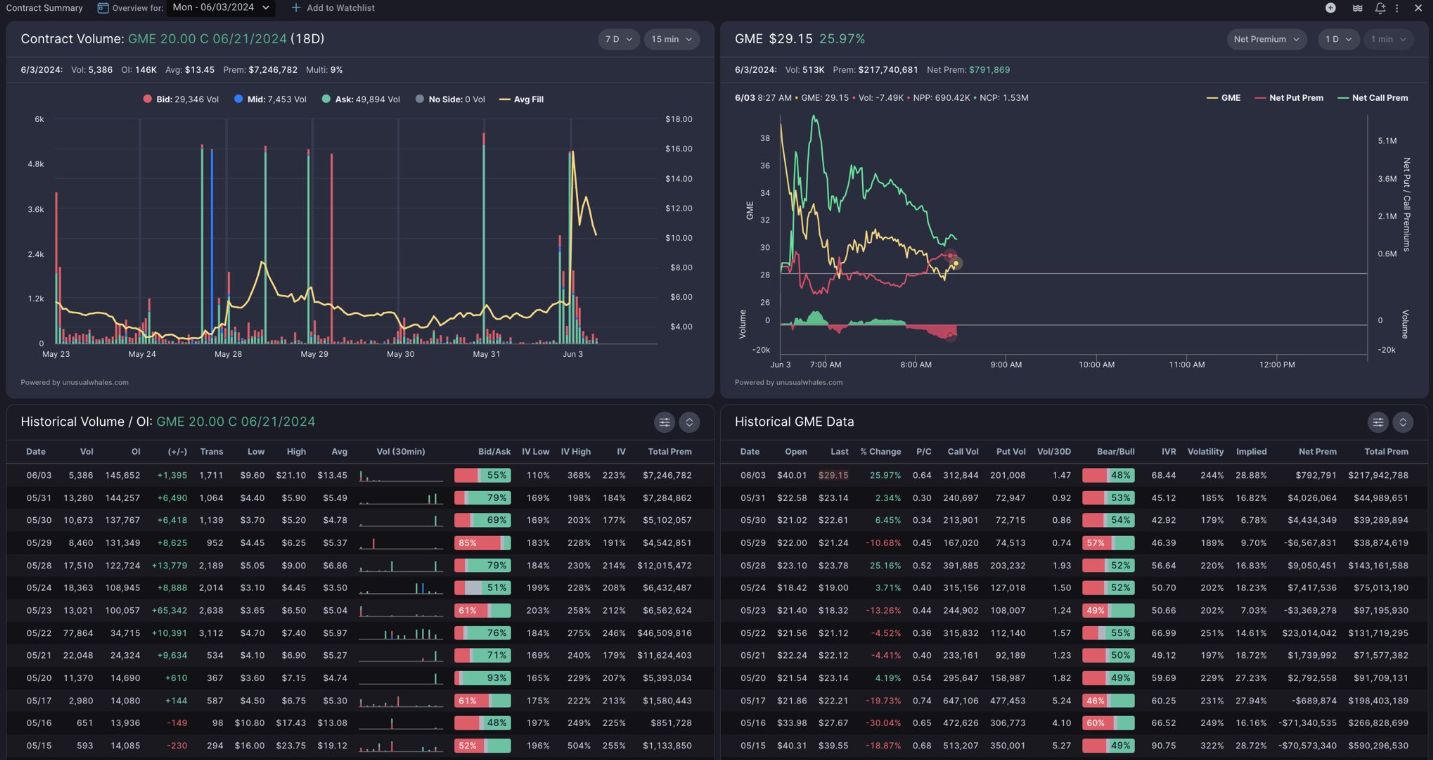Create an alert with the bell icon
The image size is (1433, 760).
(1380, 8)
